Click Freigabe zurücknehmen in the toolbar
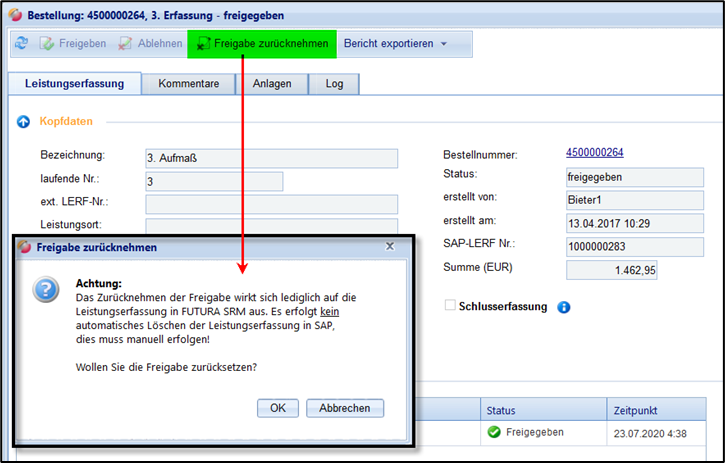 [262, 44]
